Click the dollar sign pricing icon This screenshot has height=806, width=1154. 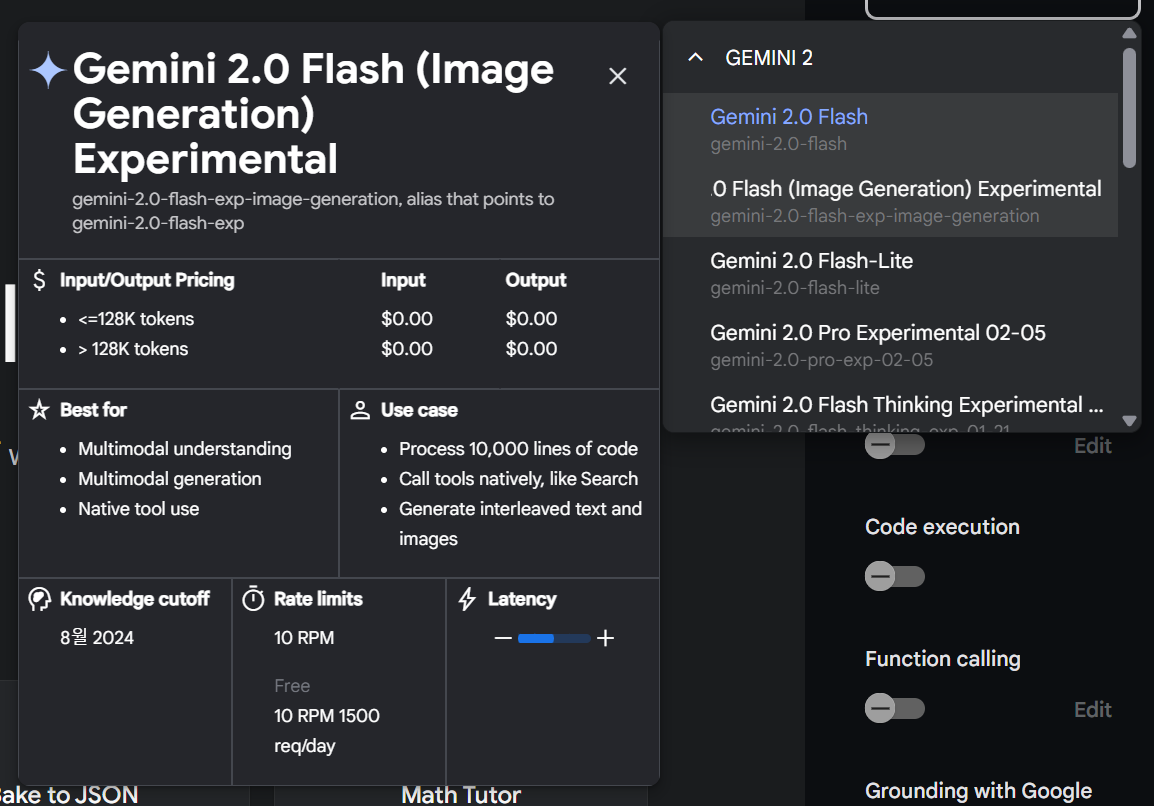(x=39, y=280)
